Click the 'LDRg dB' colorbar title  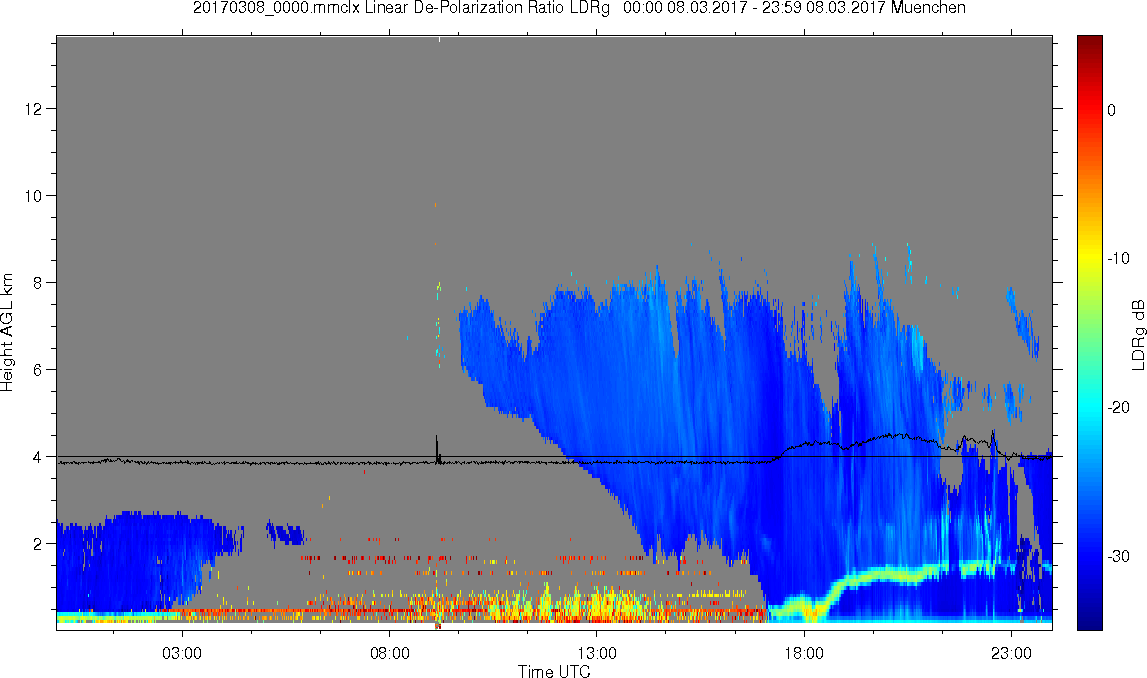[x=1138, y=334]
